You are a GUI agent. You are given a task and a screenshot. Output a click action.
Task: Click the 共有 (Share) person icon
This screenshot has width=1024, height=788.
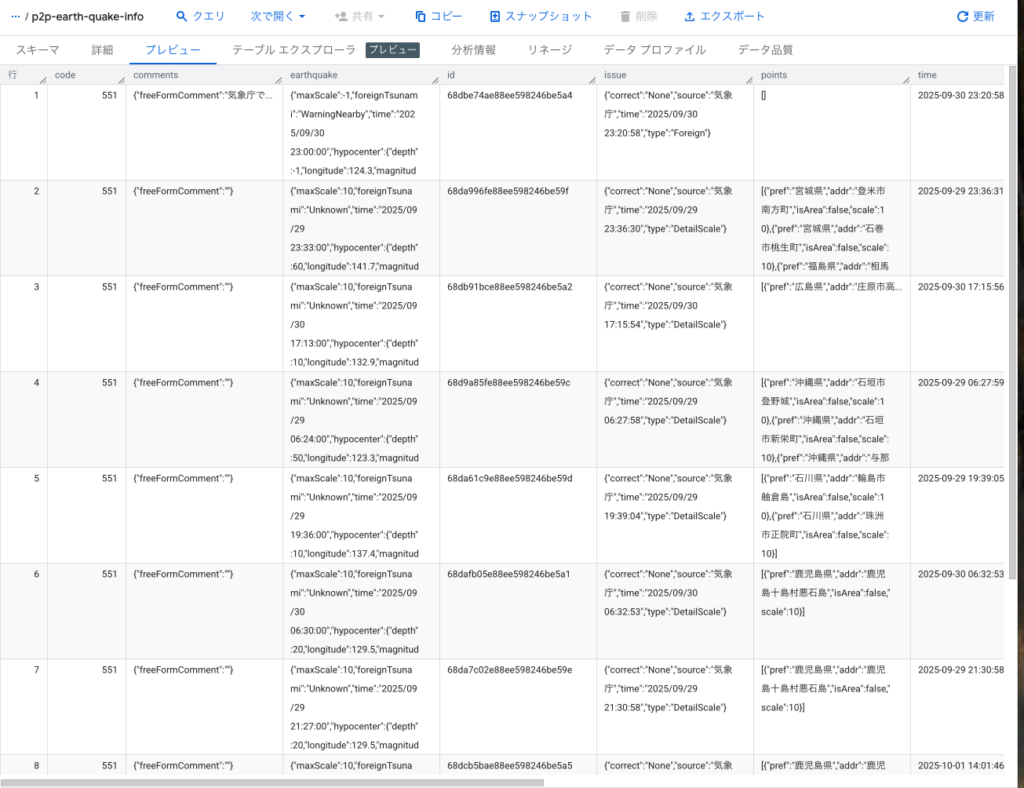coord(341,17)
